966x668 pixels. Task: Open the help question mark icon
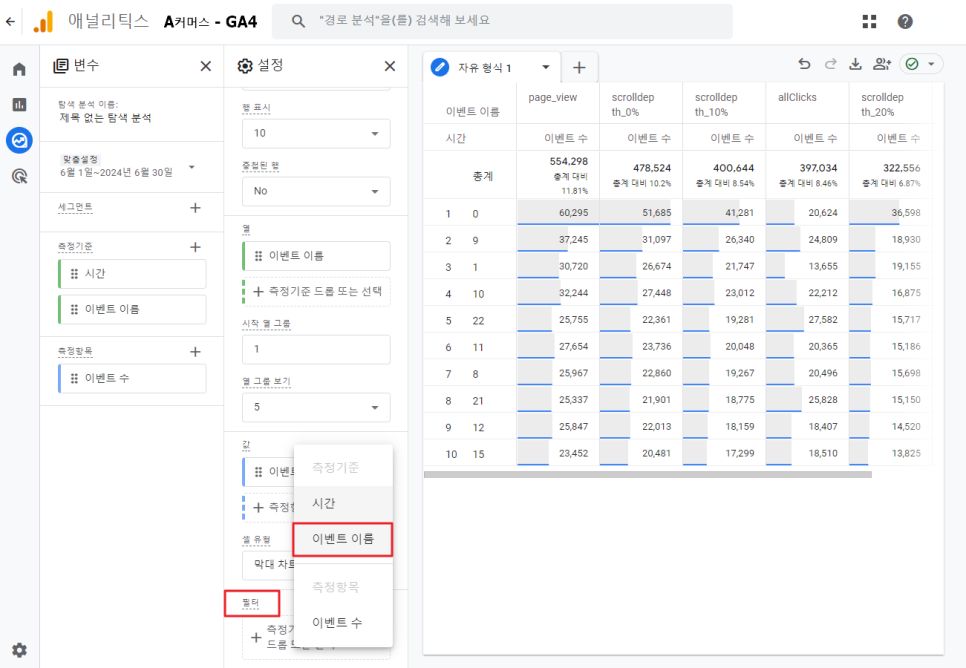click(905, 22)
